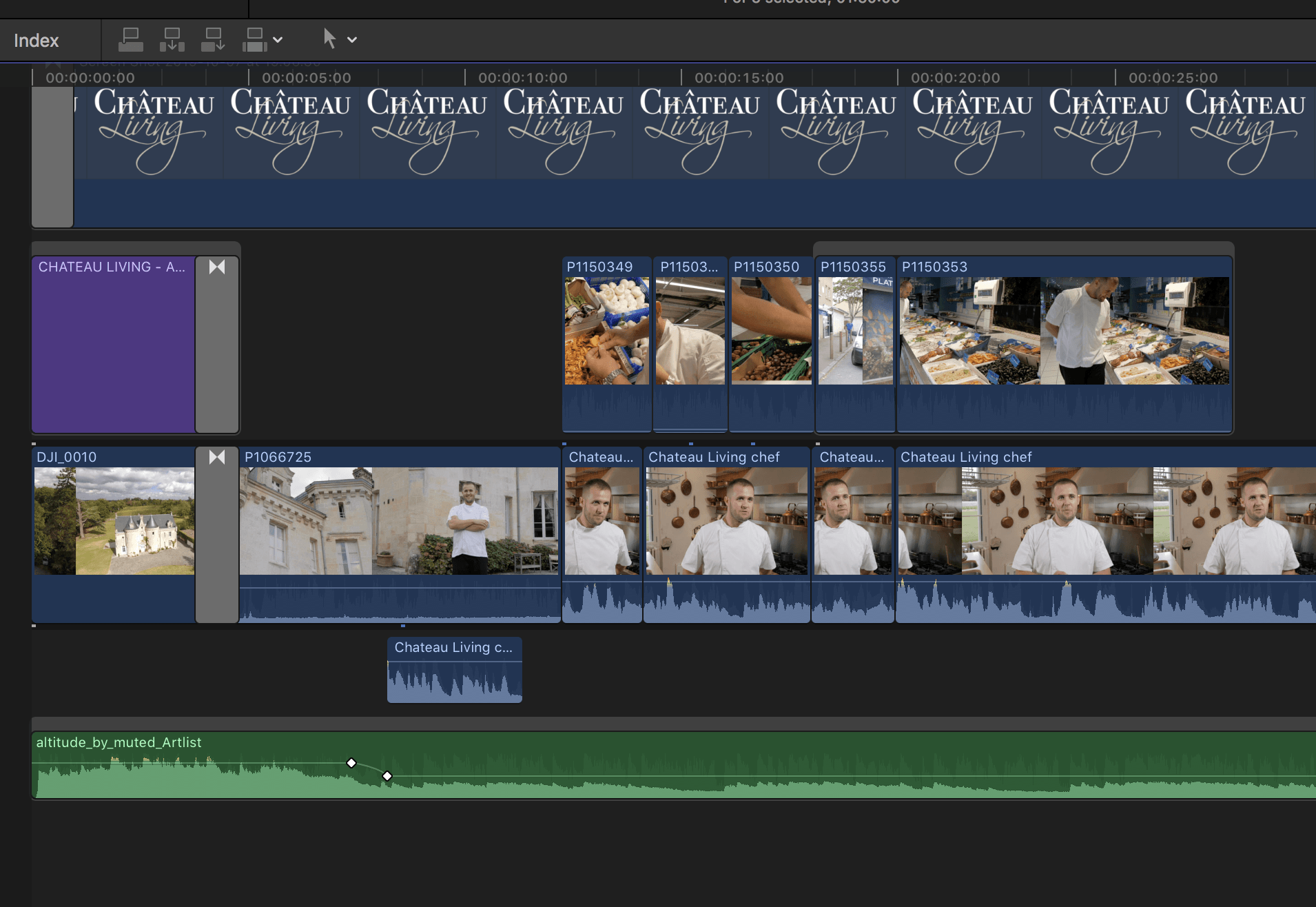The width and height of the screenshot is (1316, 907).
Task: Select the Connect clip tool icon
Action: (x=131, y=39)
